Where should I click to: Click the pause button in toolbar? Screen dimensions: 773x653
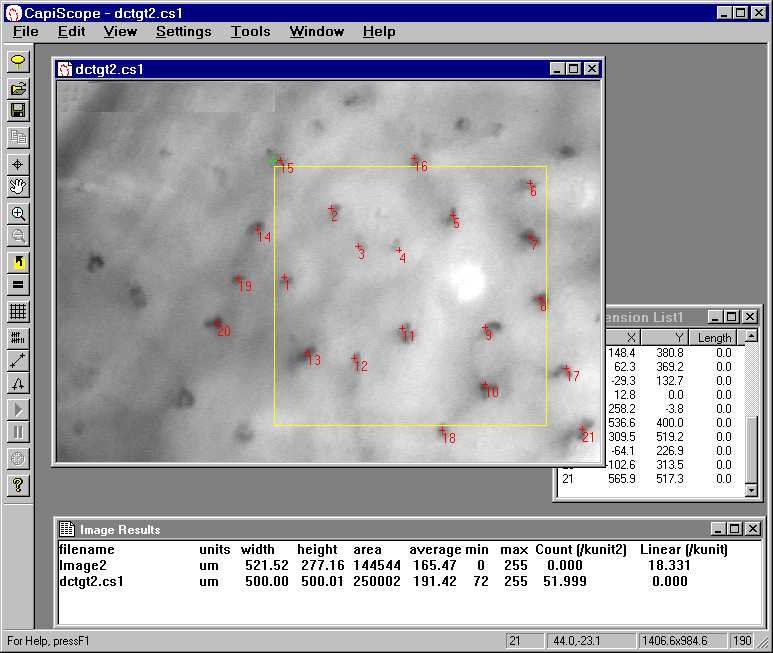[x=18, y=432]
